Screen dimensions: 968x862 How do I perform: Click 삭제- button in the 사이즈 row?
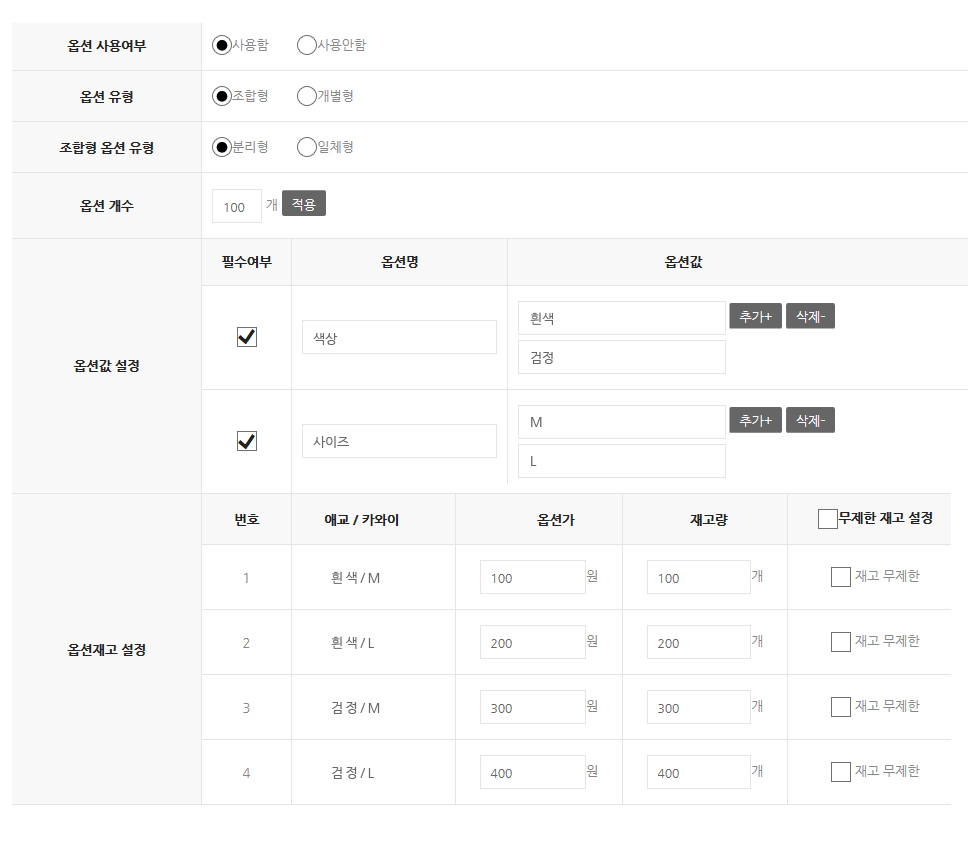pos(810,420)
